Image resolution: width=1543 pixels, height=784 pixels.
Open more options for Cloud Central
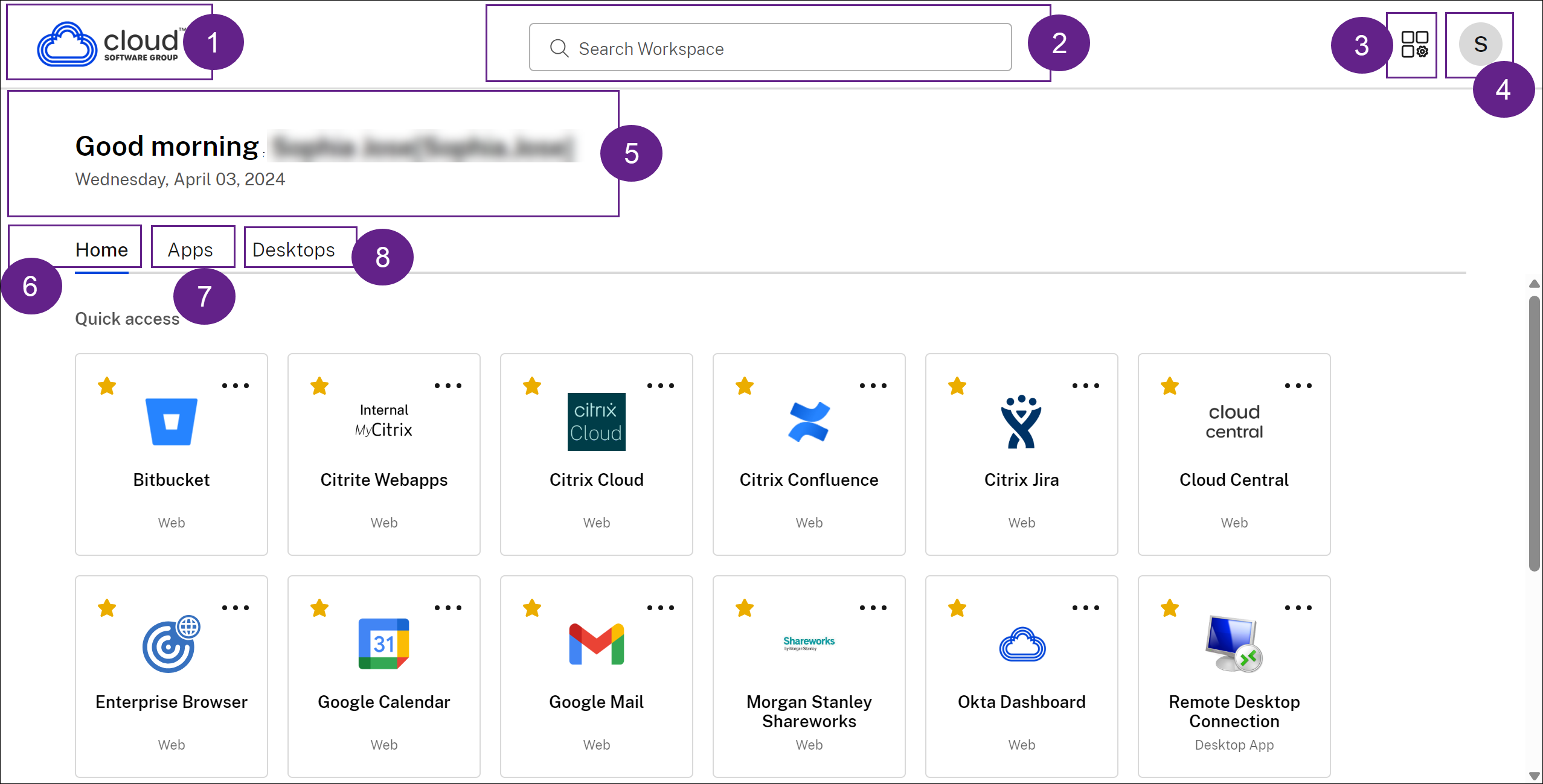(1299, 386)
